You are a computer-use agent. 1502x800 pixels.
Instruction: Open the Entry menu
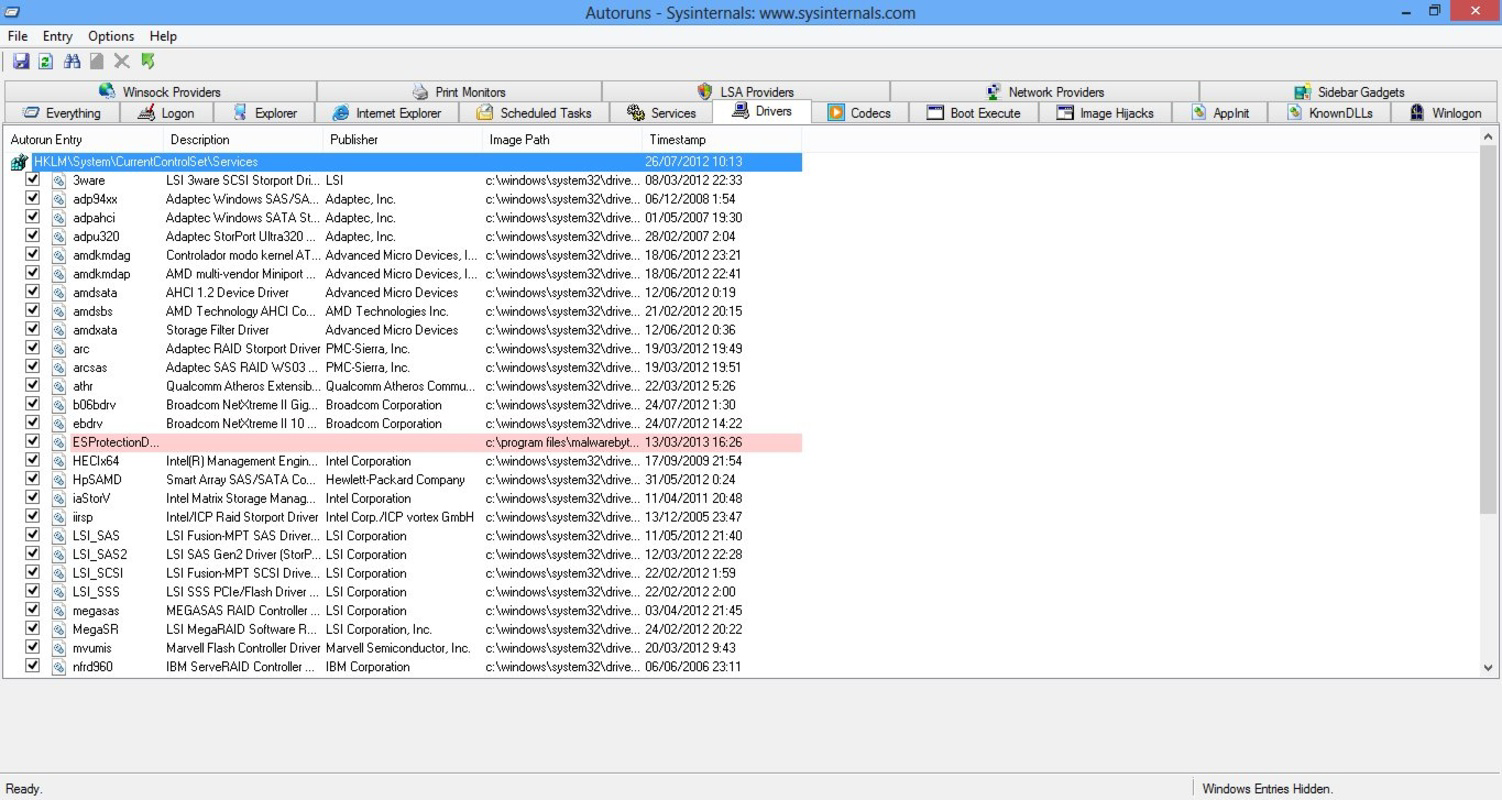coord(57,36)
